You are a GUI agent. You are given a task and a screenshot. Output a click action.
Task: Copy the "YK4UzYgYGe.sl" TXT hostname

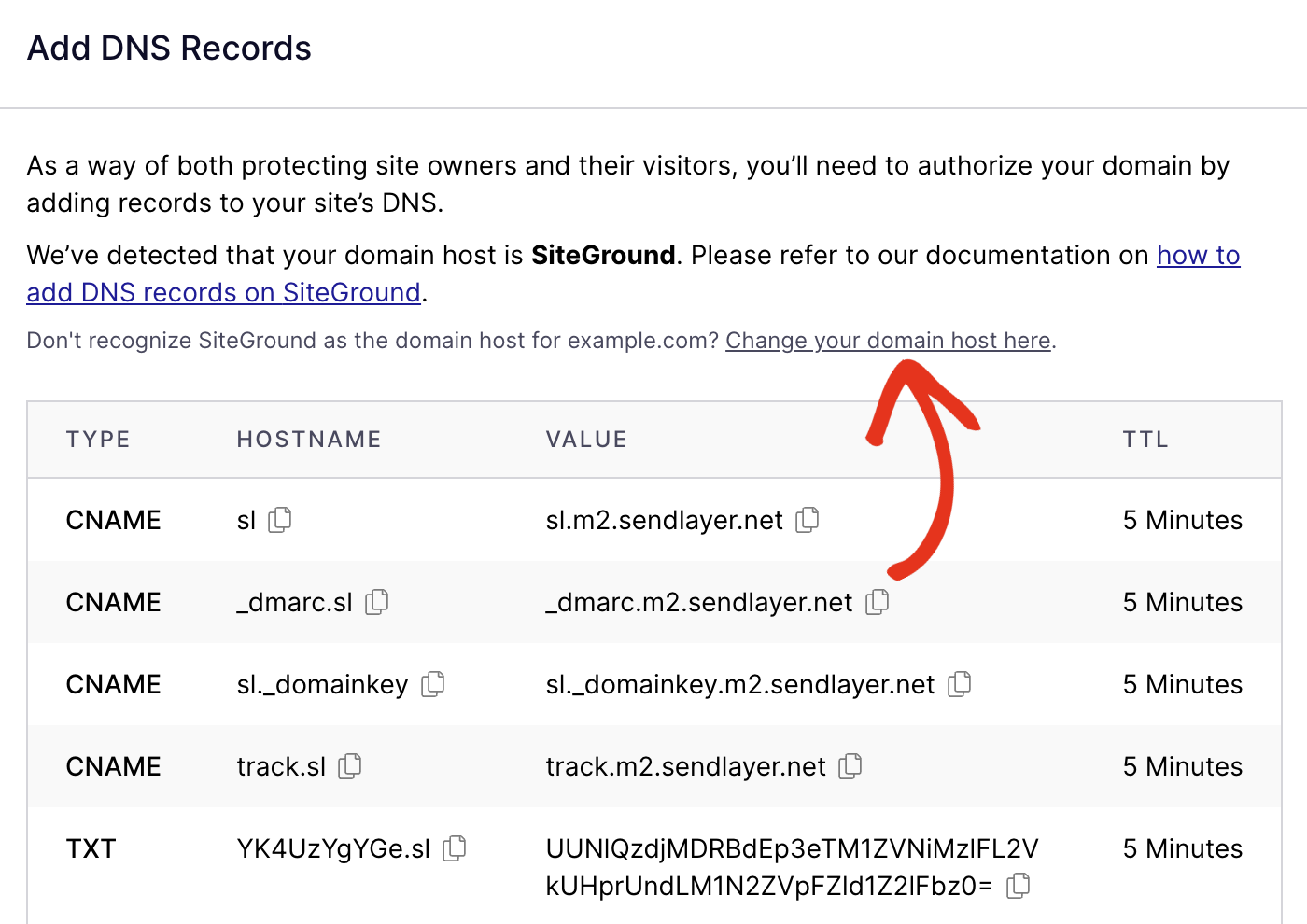tap(455, 848)
